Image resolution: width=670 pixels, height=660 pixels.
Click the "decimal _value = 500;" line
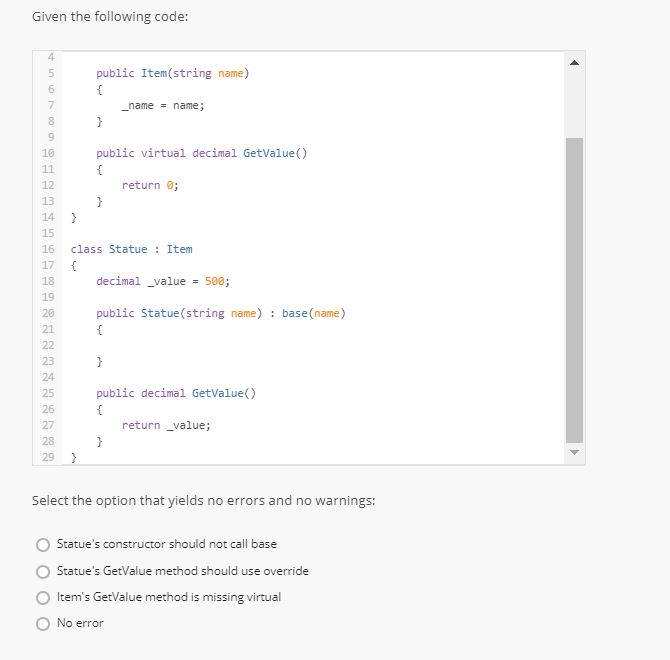163,281
